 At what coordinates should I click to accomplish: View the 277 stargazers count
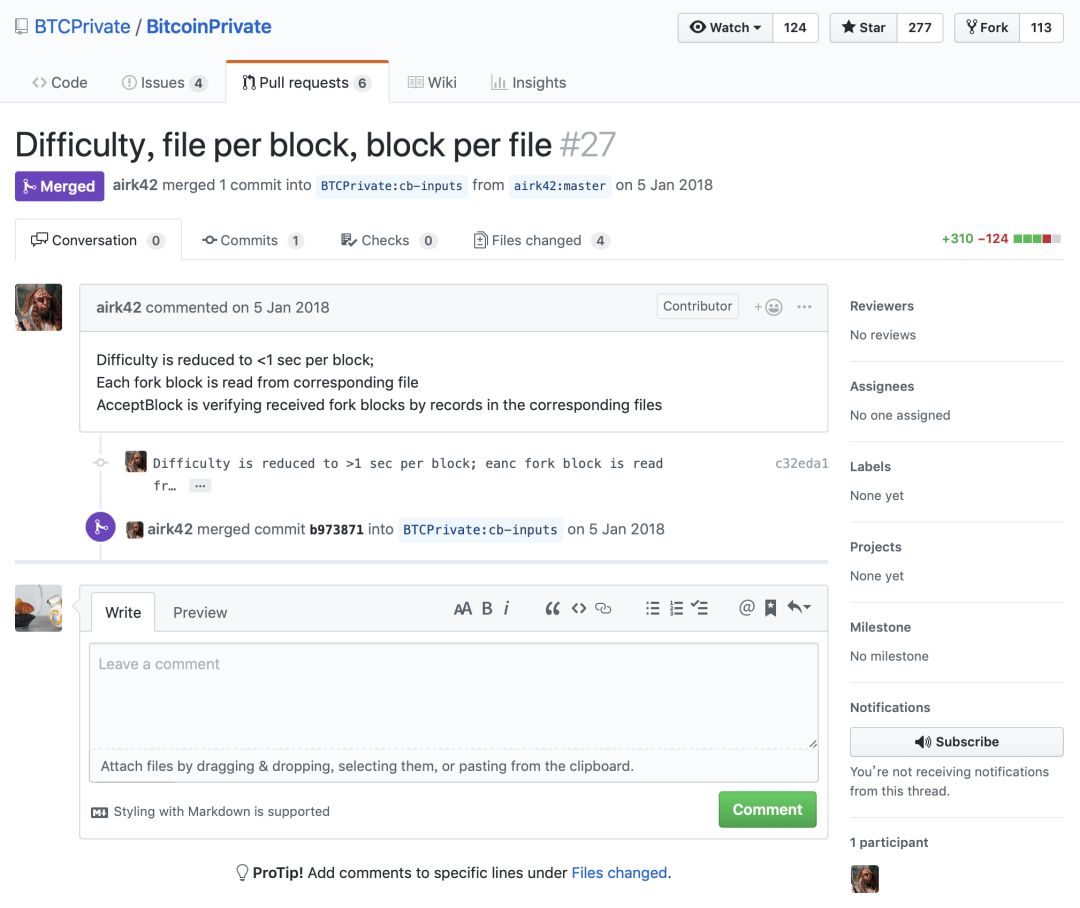[920, 28]
